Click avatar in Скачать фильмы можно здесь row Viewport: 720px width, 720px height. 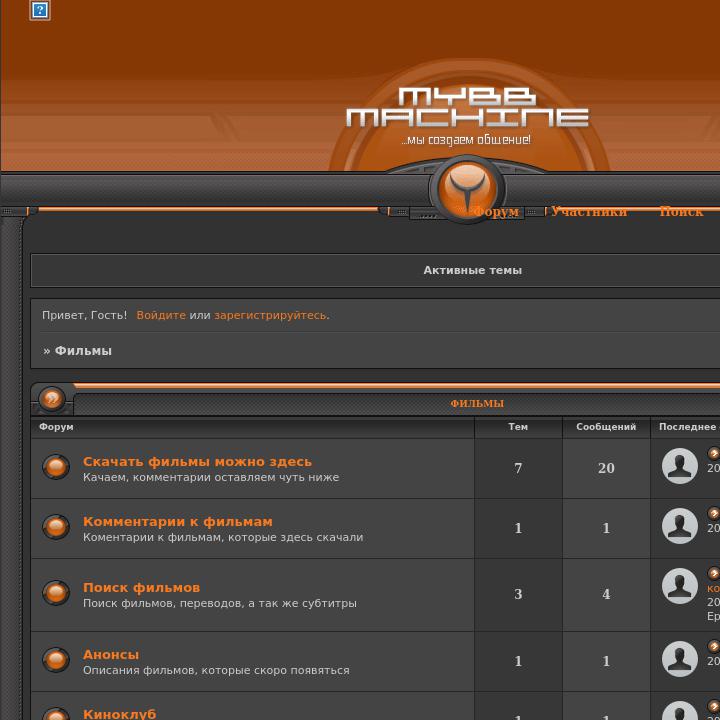click(680, 466)
